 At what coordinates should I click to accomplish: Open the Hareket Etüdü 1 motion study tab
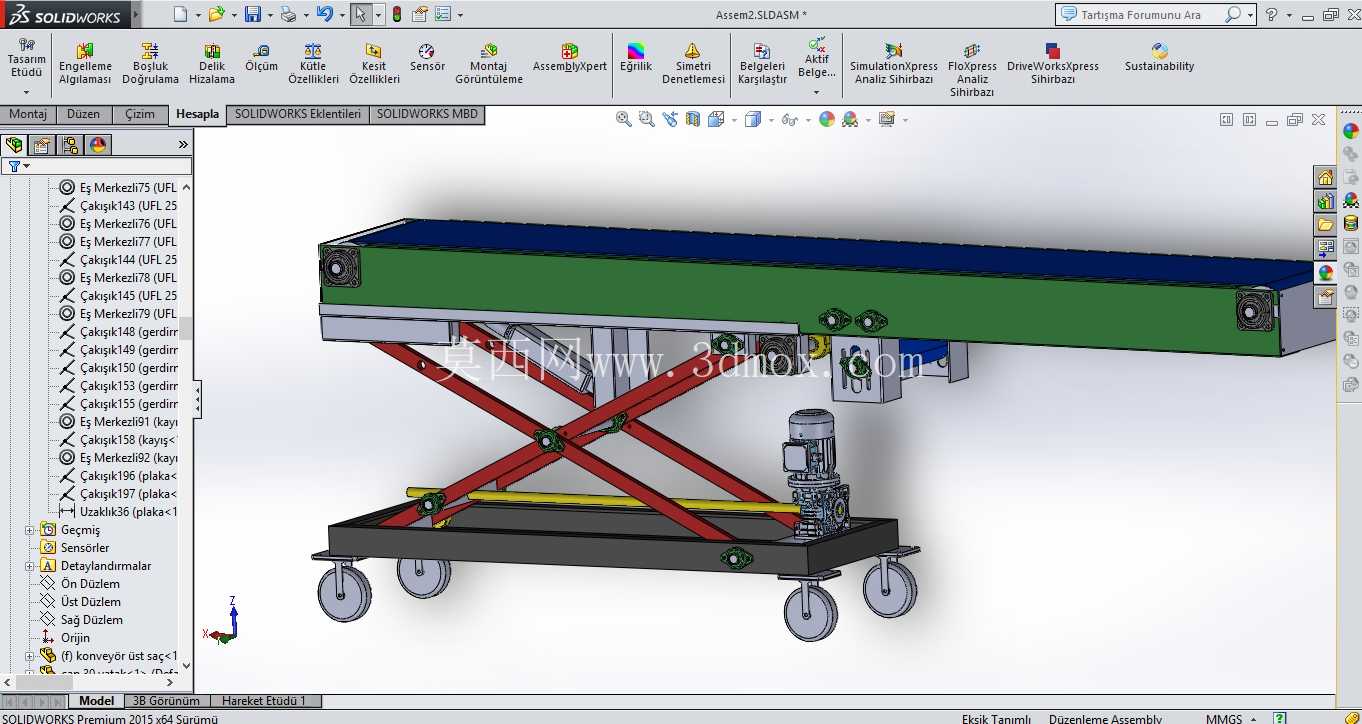pos(264,701)
